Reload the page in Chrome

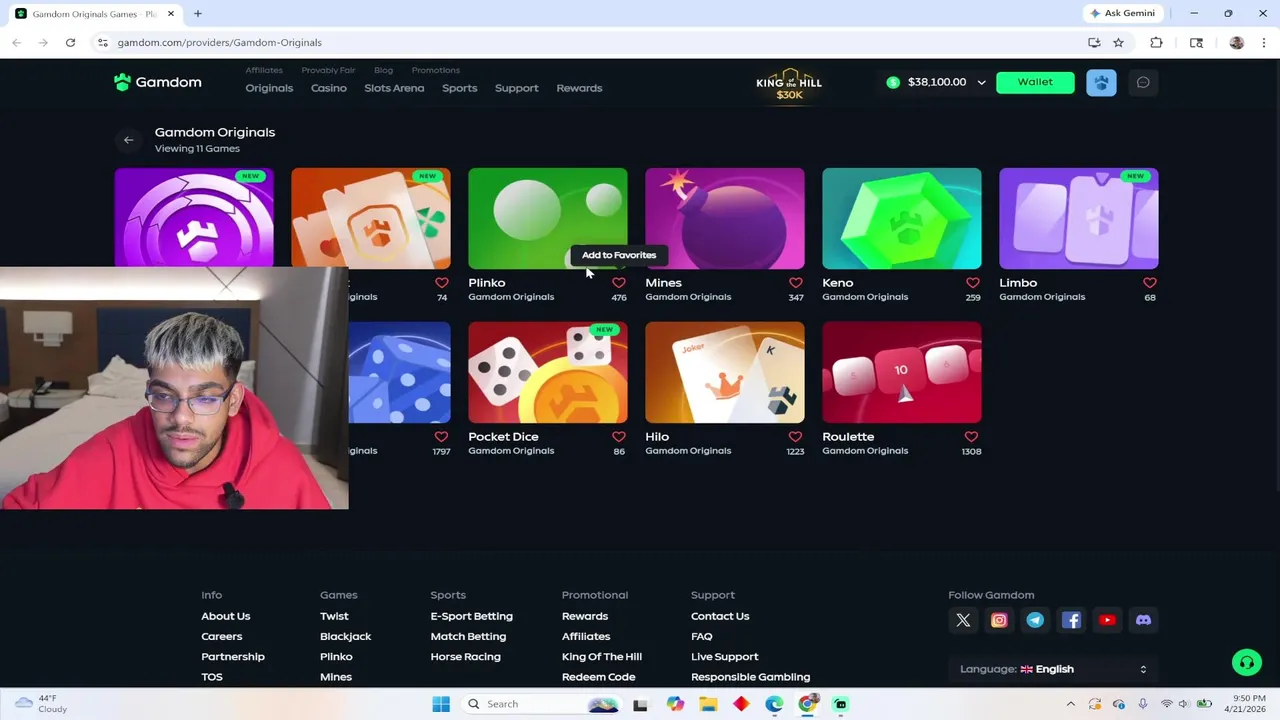[x=70, y=43]
